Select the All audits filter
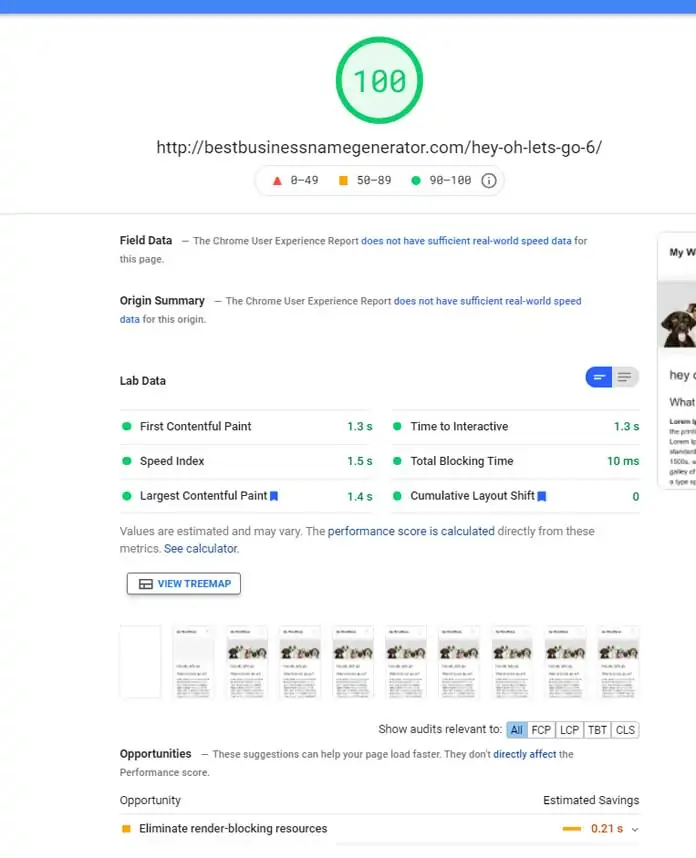Screen dimensions: 696x858 517,730
